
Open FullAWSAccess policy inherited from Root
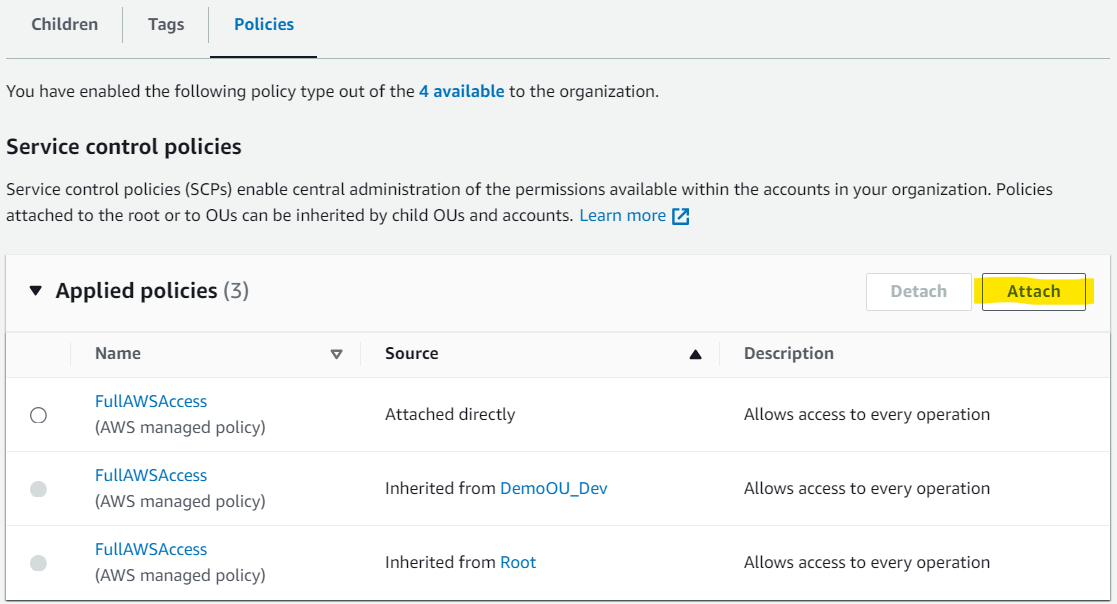(151, 549)
